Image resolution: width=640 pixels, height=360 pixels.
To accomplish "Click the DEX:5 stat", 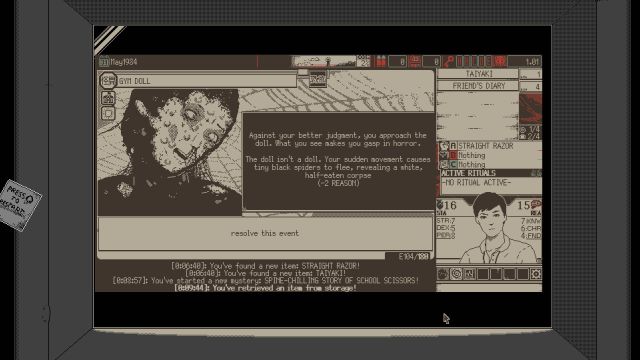I will point(445,228).
